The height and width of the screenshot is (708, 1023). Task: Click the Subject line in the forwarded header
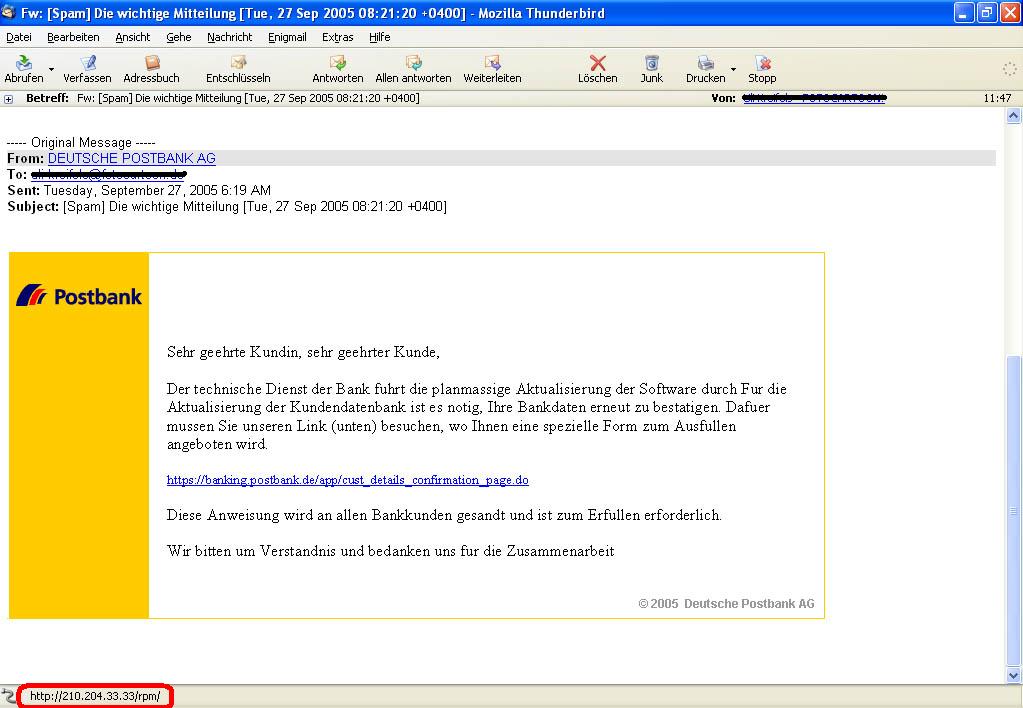point(227,206)
